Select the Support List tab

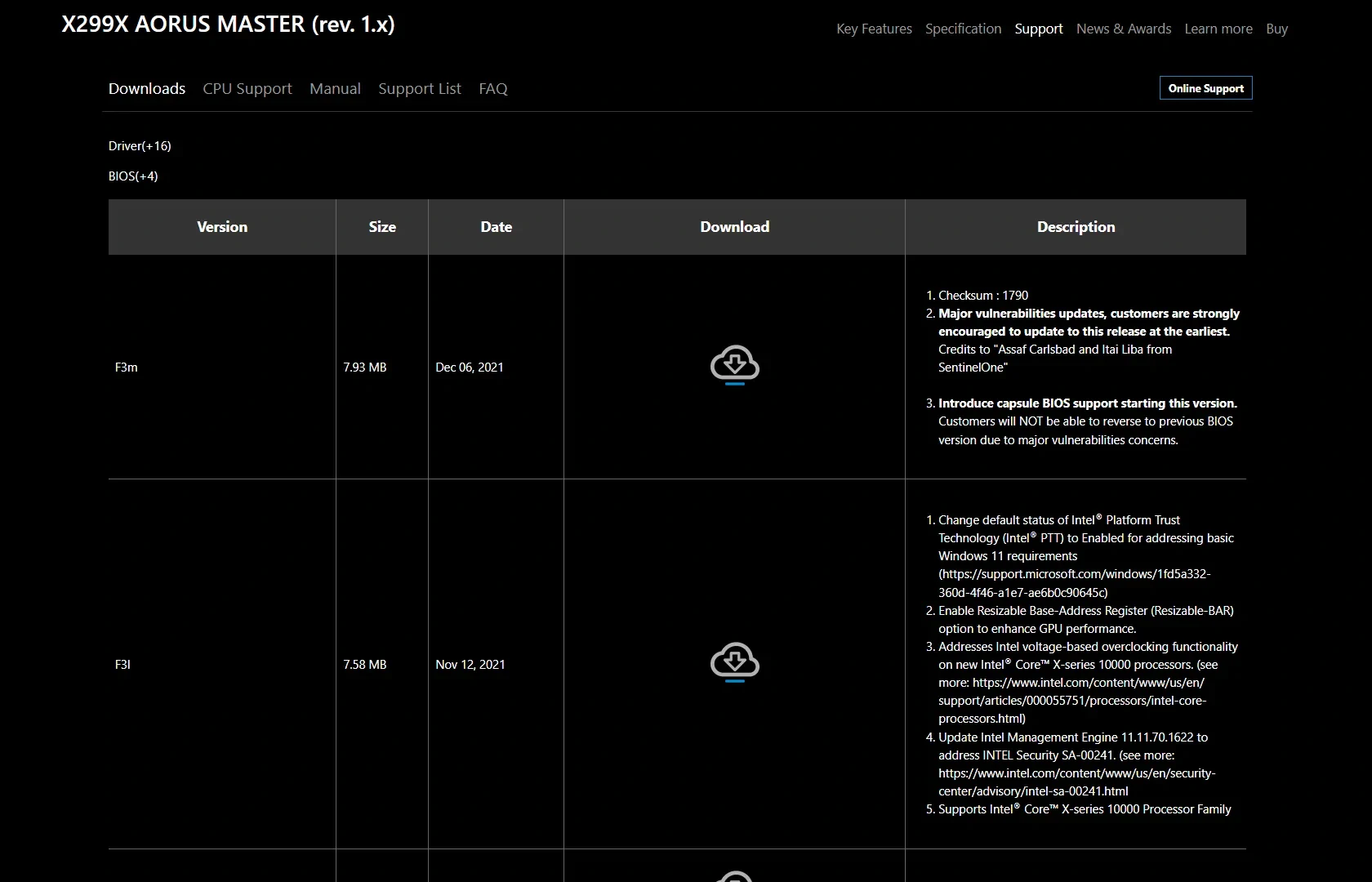click(x=419, y=88)
